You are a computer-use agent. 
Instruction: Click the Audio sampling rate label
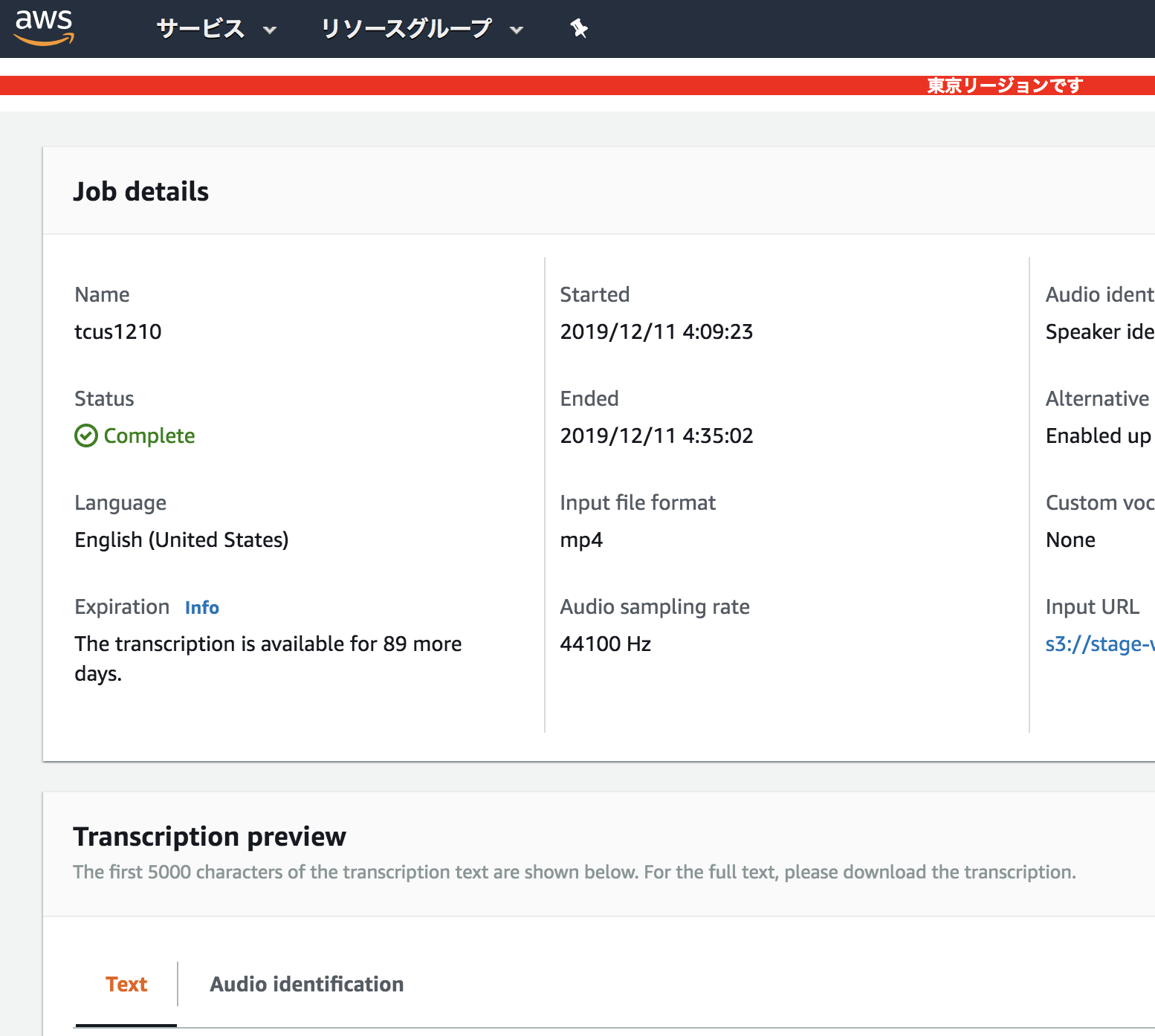point(655,607)
